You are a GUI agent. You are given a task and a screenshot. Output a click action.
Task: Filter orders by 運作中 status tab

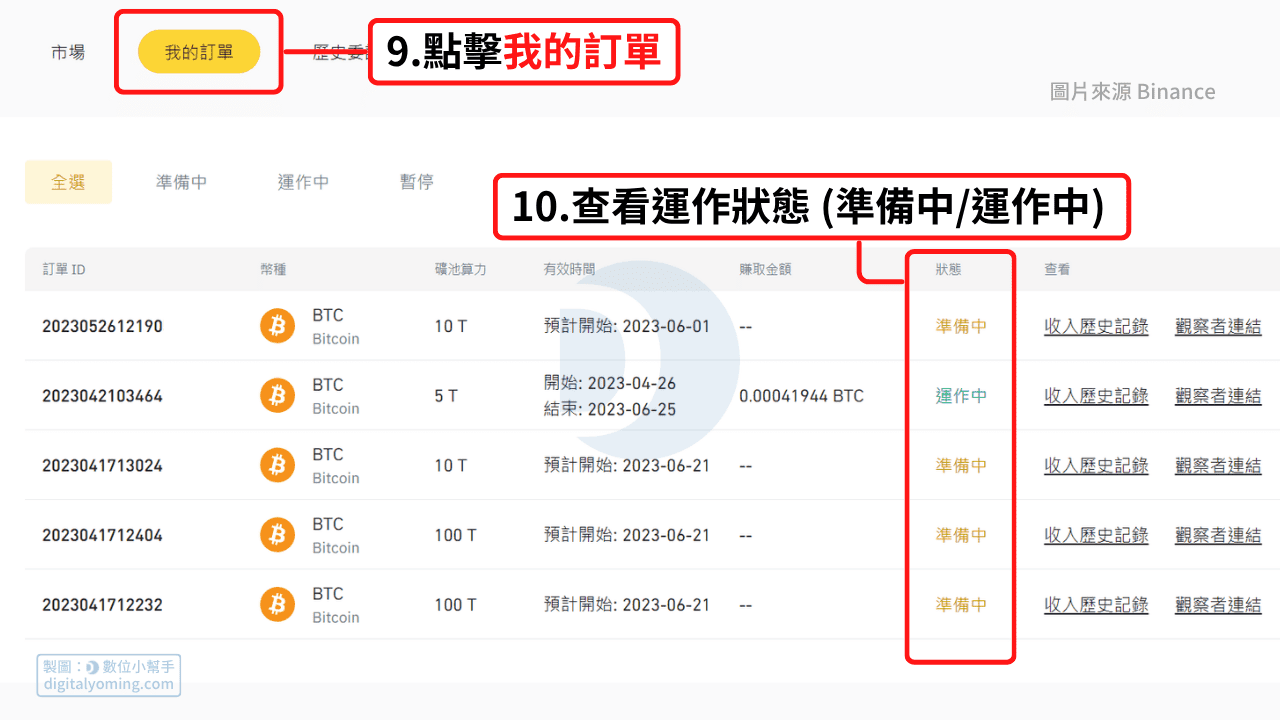pyautogui.click(x=303, y=182)
